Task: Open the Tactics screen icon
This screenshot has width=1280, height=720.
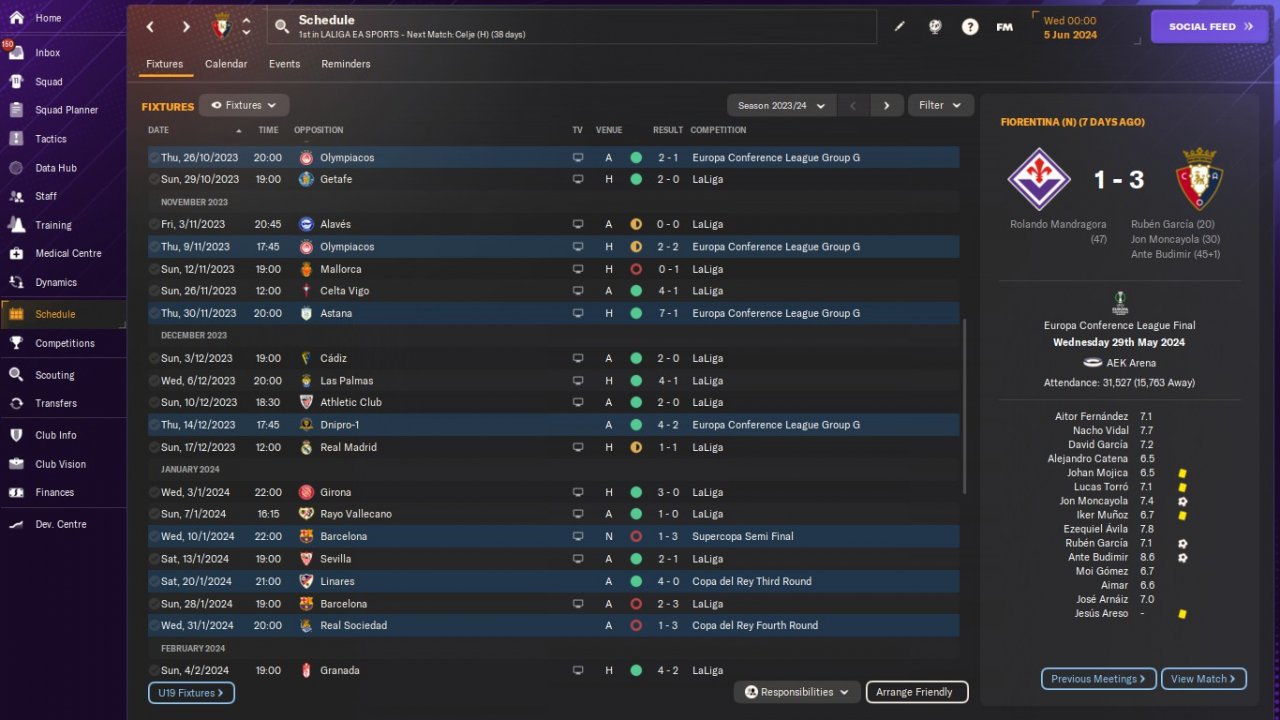Action: coord(16,139)
